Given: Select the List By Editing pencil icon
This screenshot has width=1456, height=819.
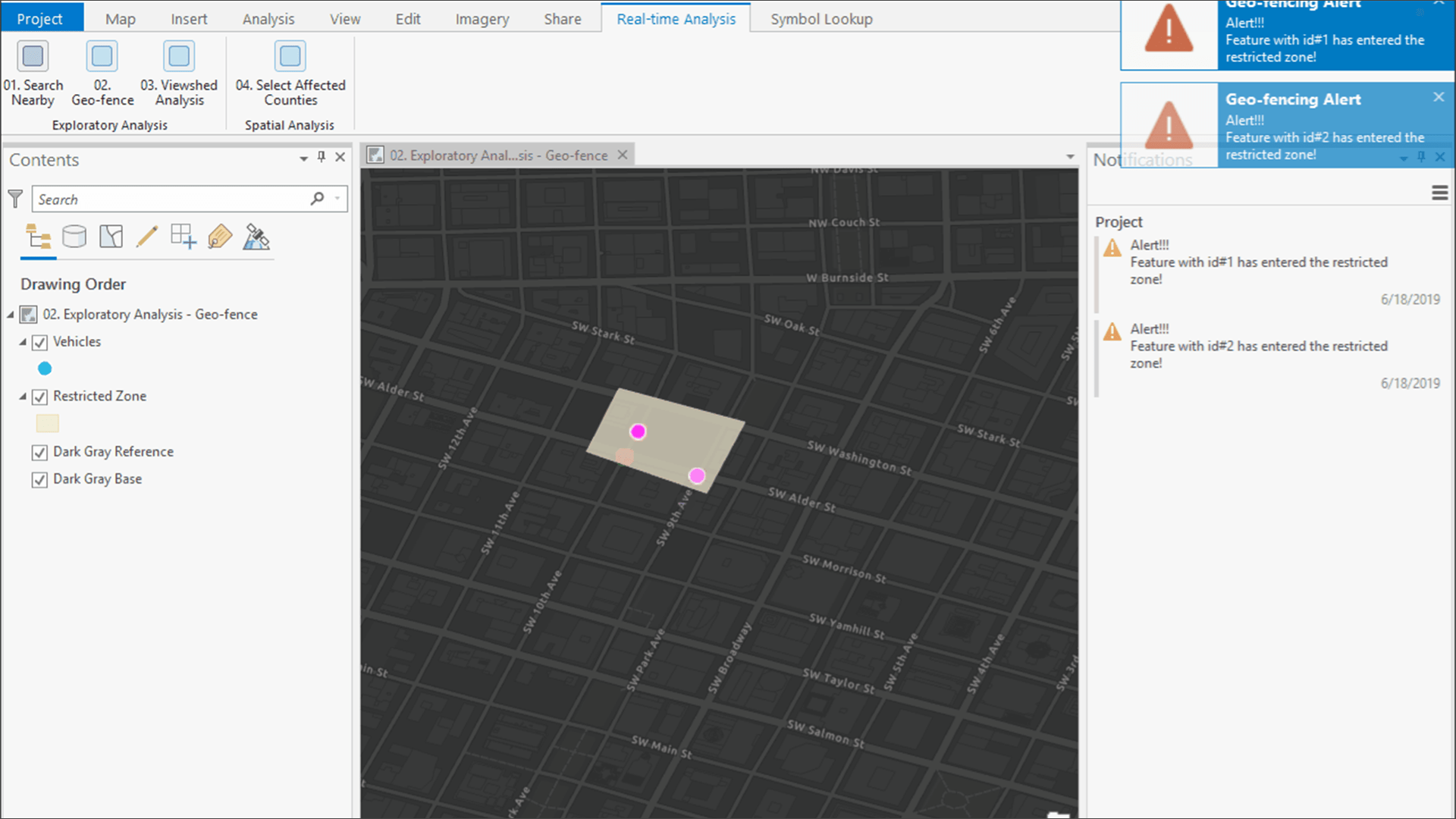Looking at the screenshot, I should click(x=147, y=237).
